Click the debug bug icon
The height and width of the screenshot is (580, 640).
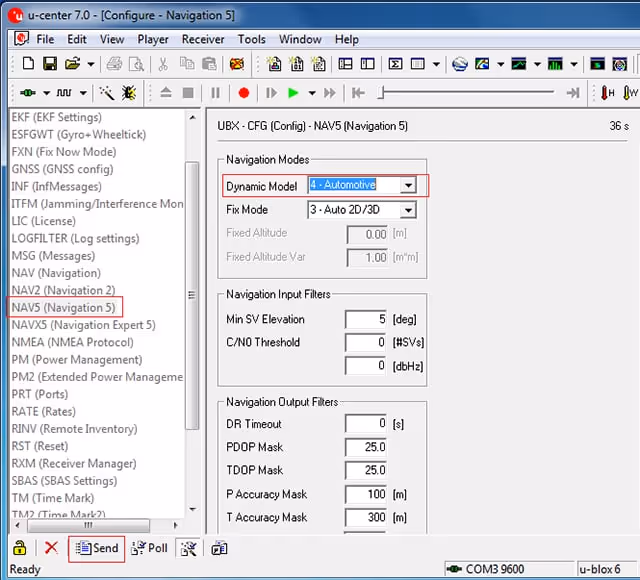(x=129, y=93)
